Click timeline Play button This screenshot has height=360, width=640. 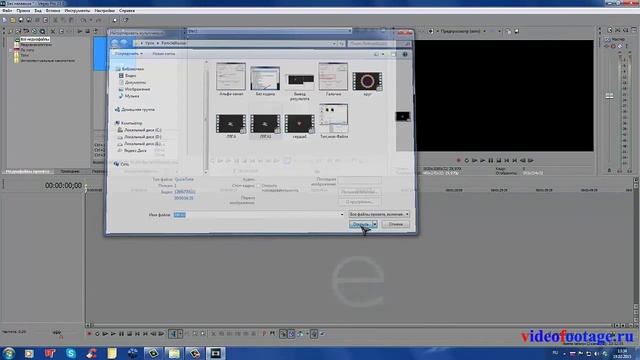click(113, 334)
